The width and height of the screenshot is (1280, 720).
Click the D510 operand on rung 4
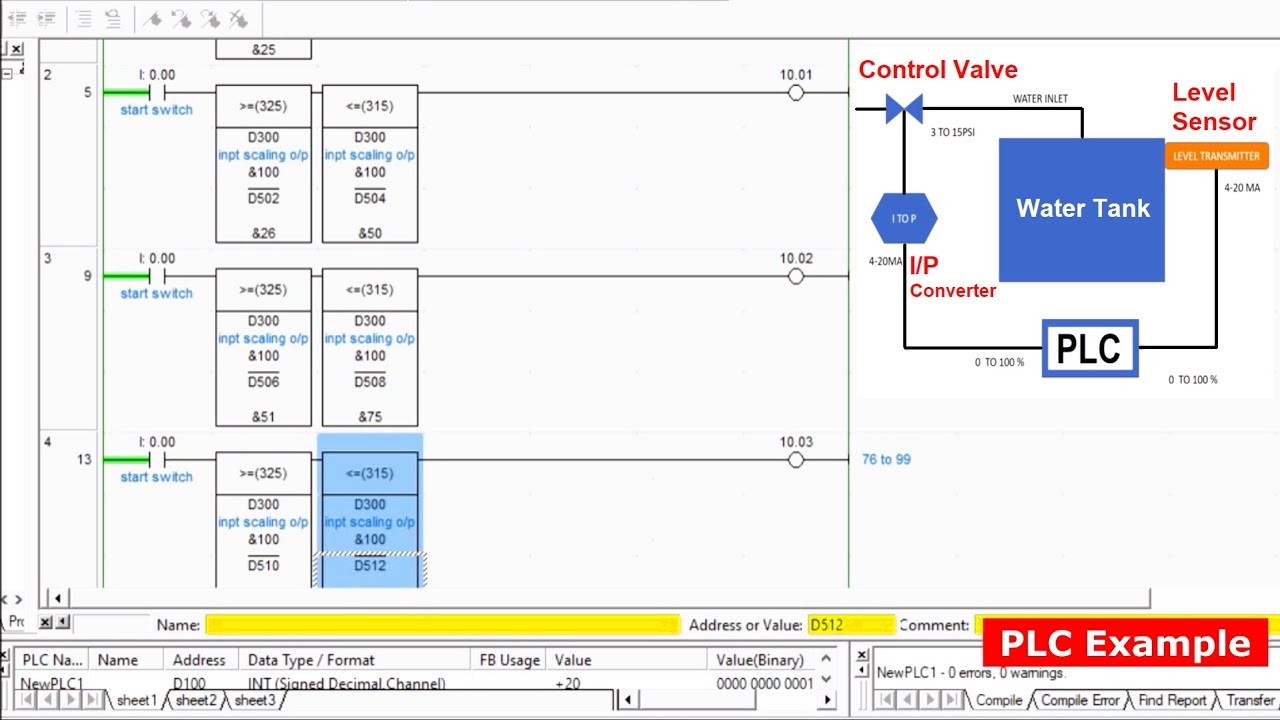pyautogui.click(x=263, y=566)
